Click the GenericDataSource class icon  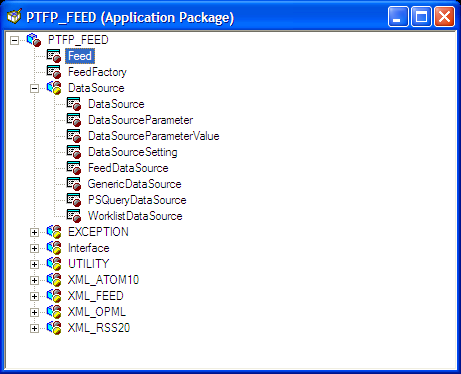tap(74, 184)
